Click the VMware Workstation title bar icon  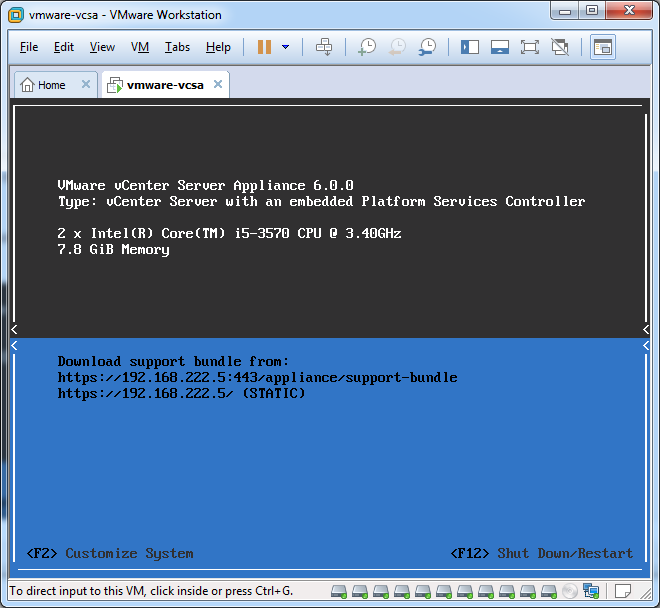pos(16,15)
